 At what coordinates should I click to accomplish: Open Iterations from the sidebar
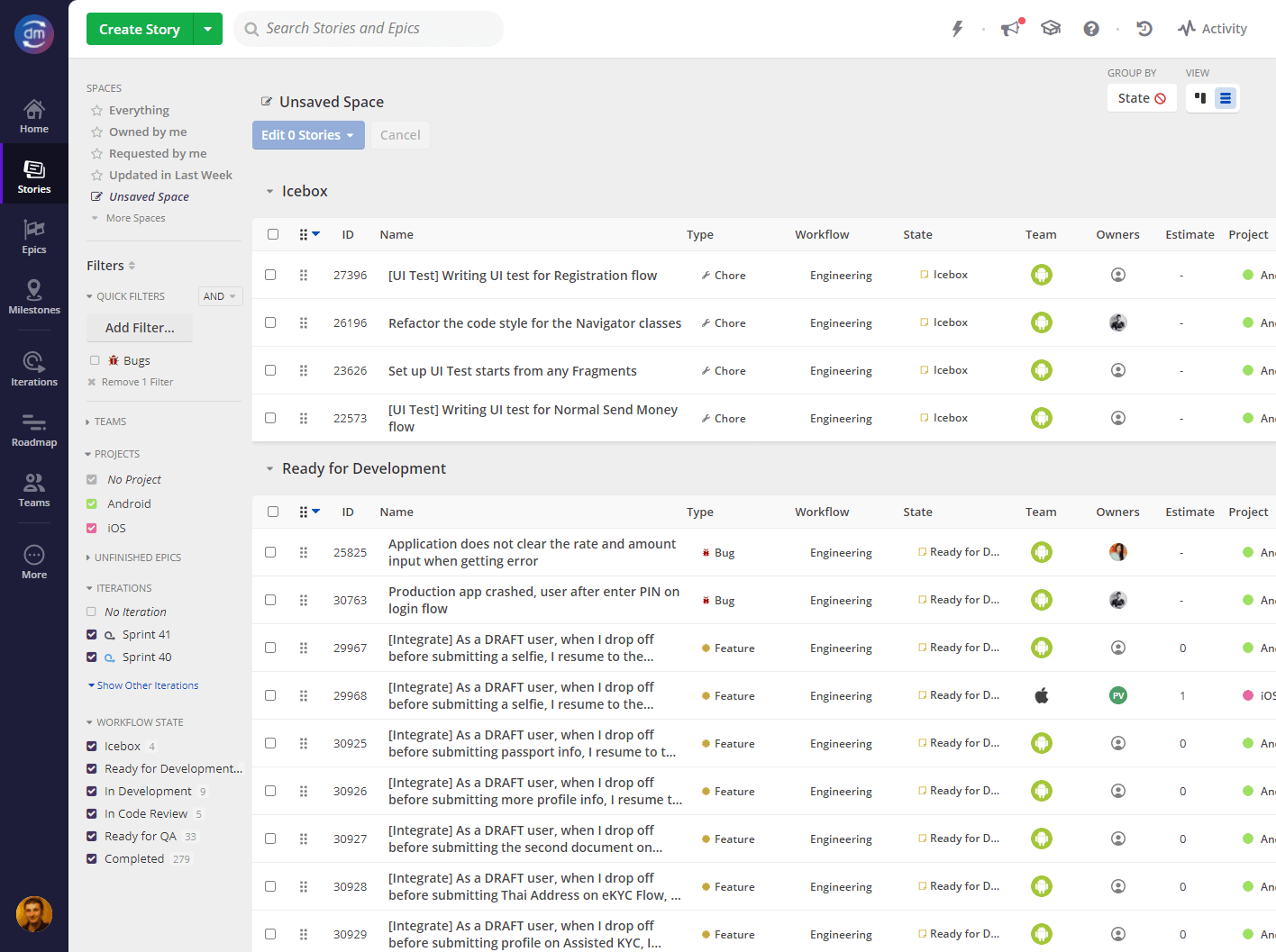(34, 369)
